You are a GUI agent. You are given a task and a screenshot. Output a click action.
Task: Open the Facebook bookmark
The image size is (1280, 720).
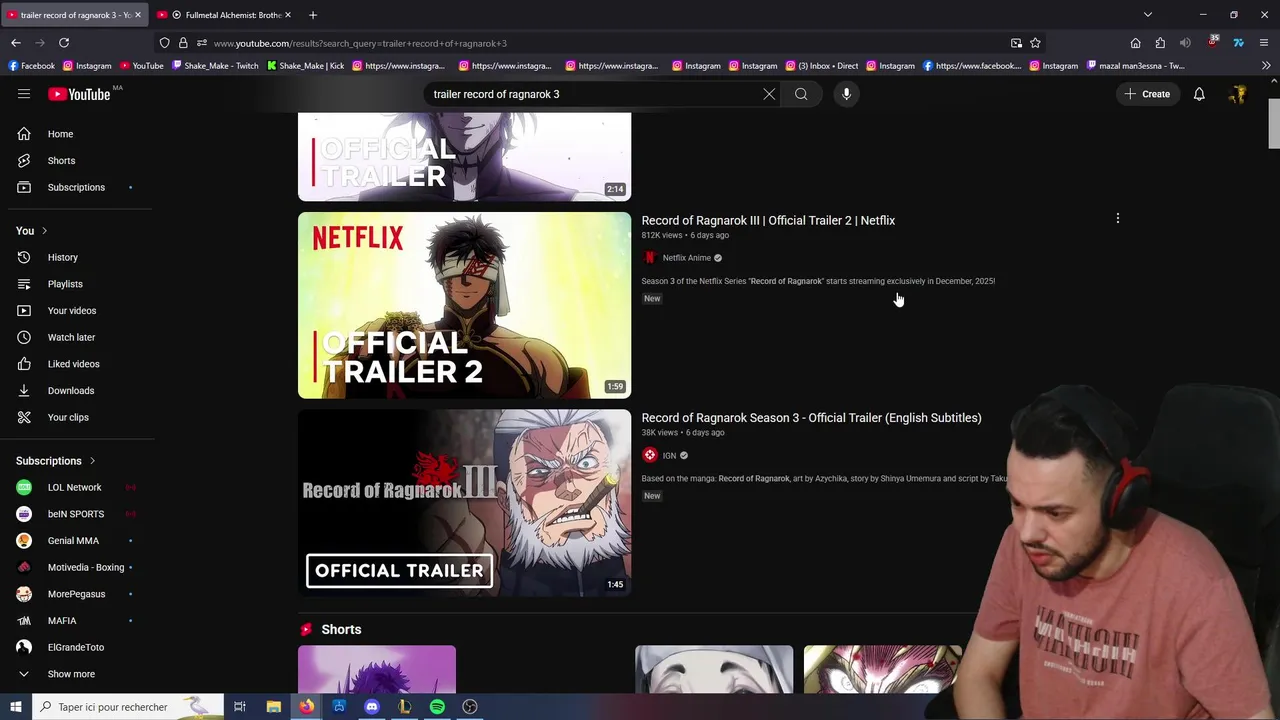coord(31,66)
